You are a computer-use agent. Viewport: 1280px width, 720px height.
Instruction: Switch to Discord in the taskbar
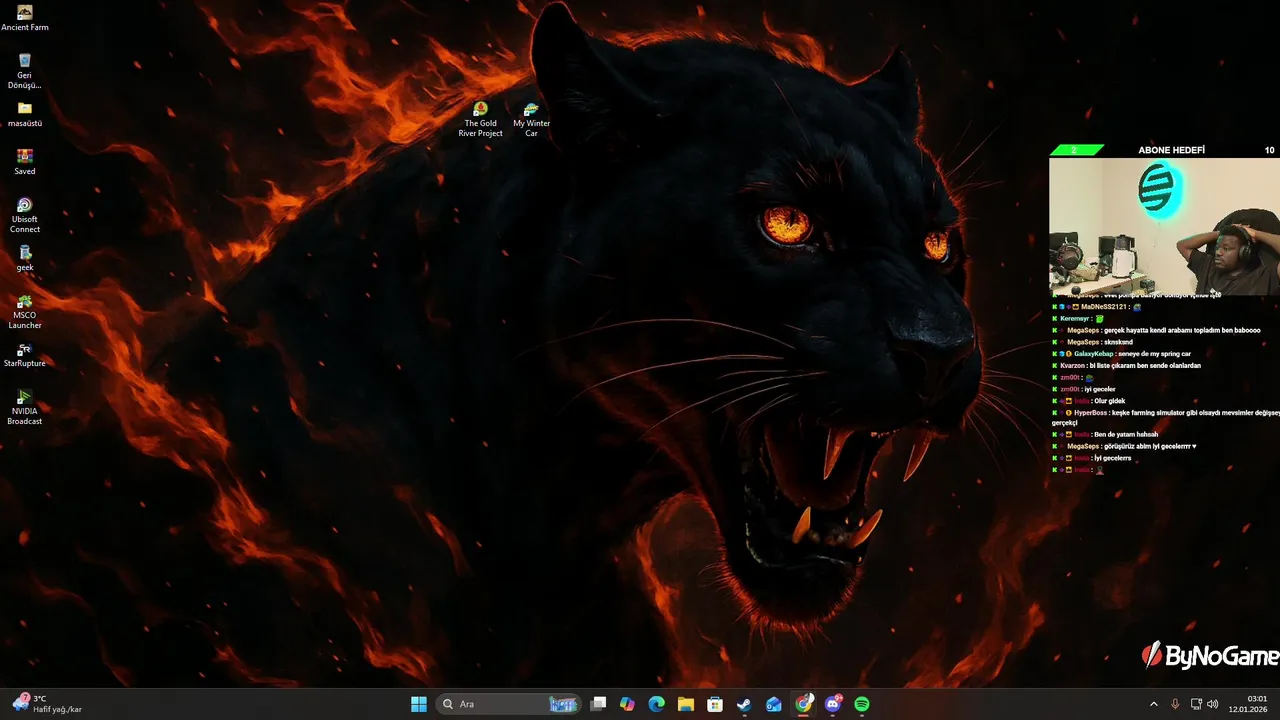(833, 704)
